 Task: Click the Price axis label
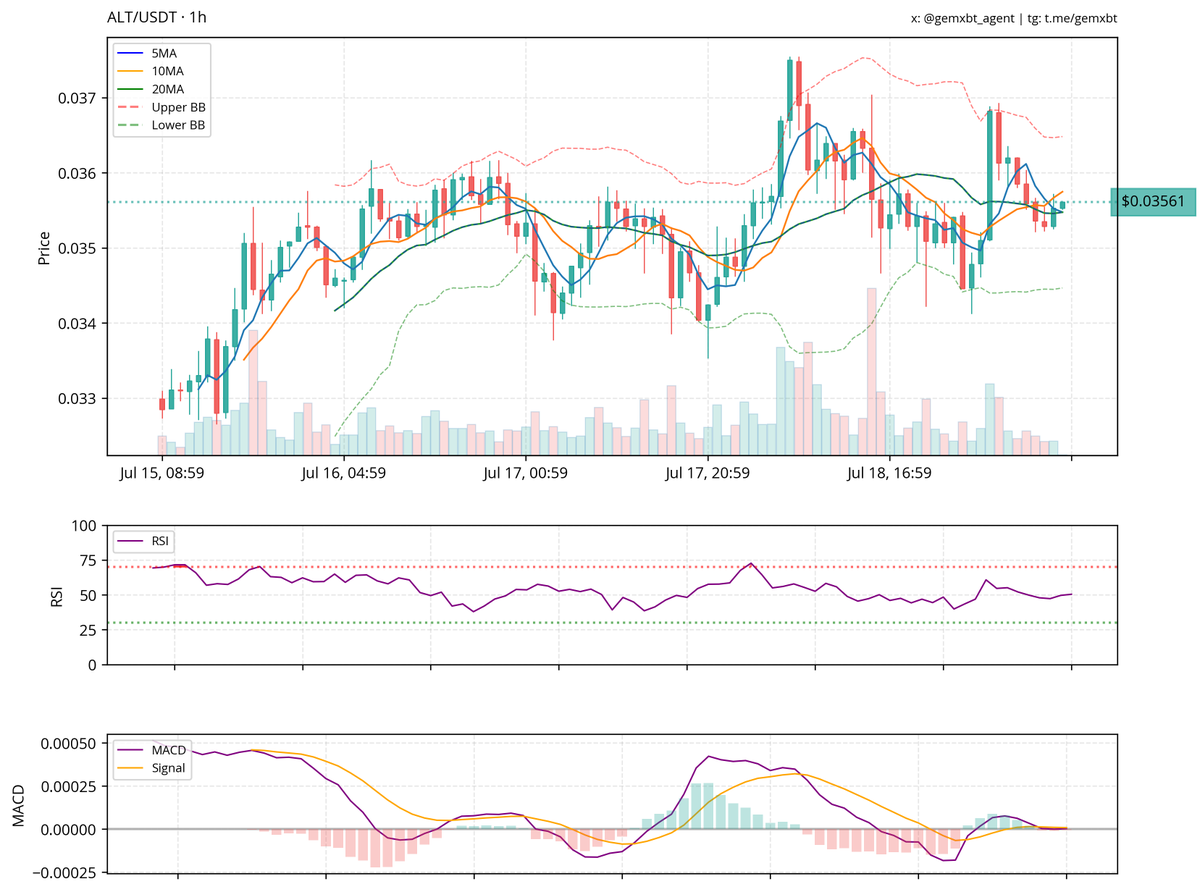[x=43, y=248]
